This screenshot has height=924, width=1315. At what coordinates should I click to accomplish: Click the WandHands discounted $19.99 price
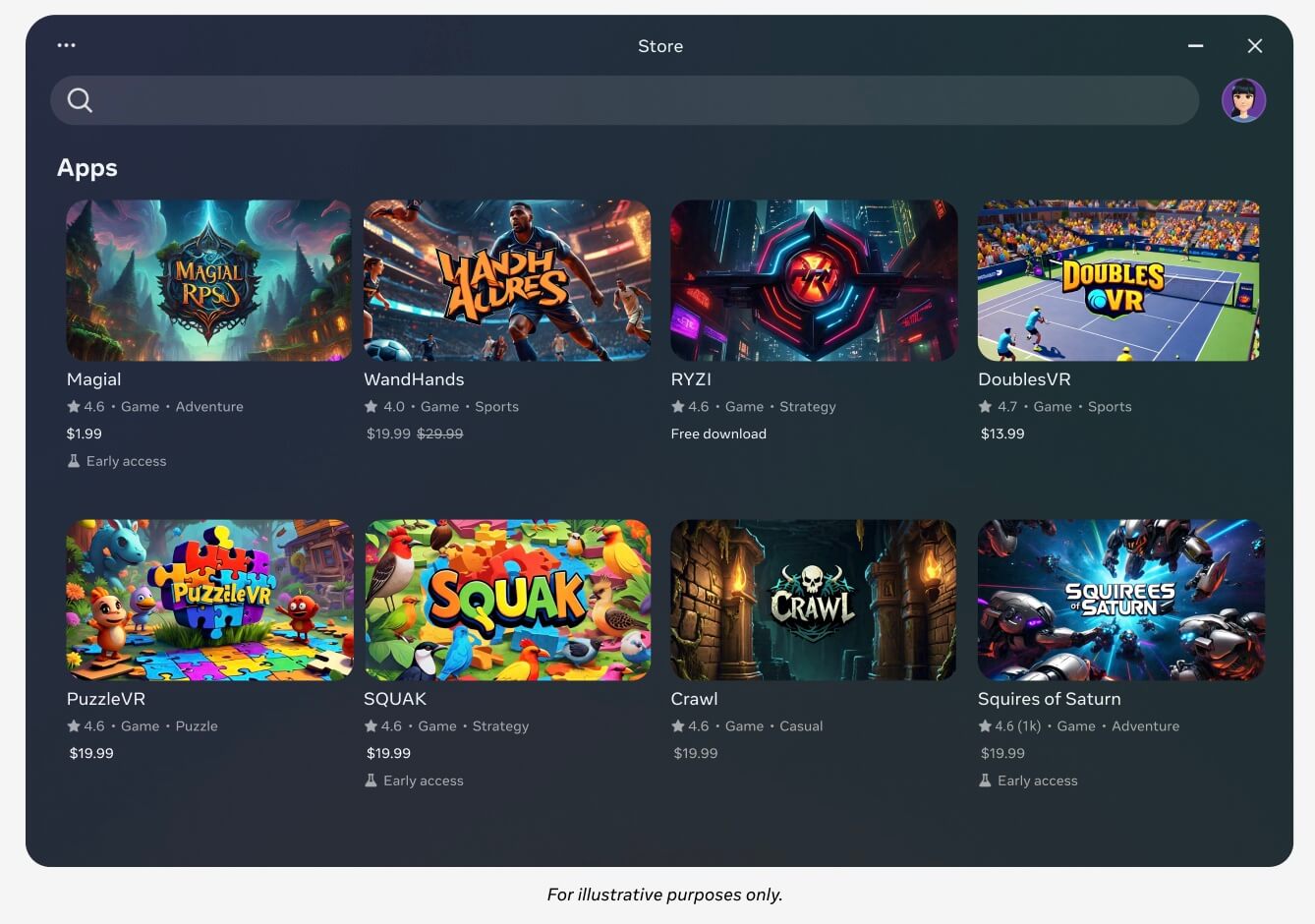(x=388, y=433)
